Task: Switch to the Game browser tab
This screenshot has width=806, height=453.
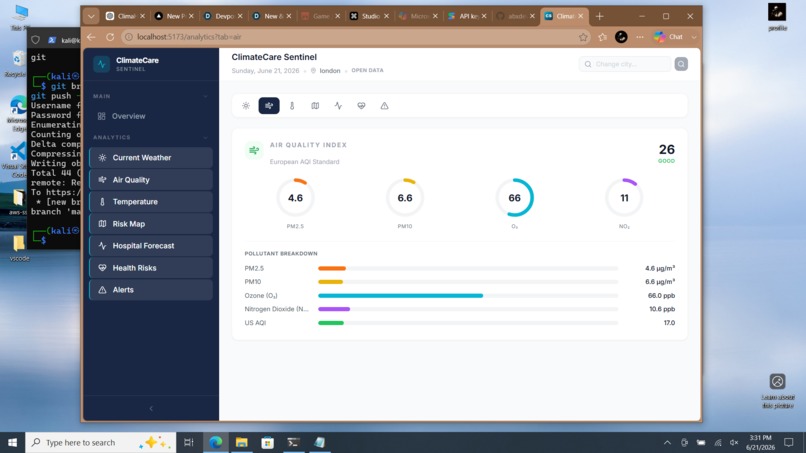Action: pyautogui.click(x=319, y=16)
